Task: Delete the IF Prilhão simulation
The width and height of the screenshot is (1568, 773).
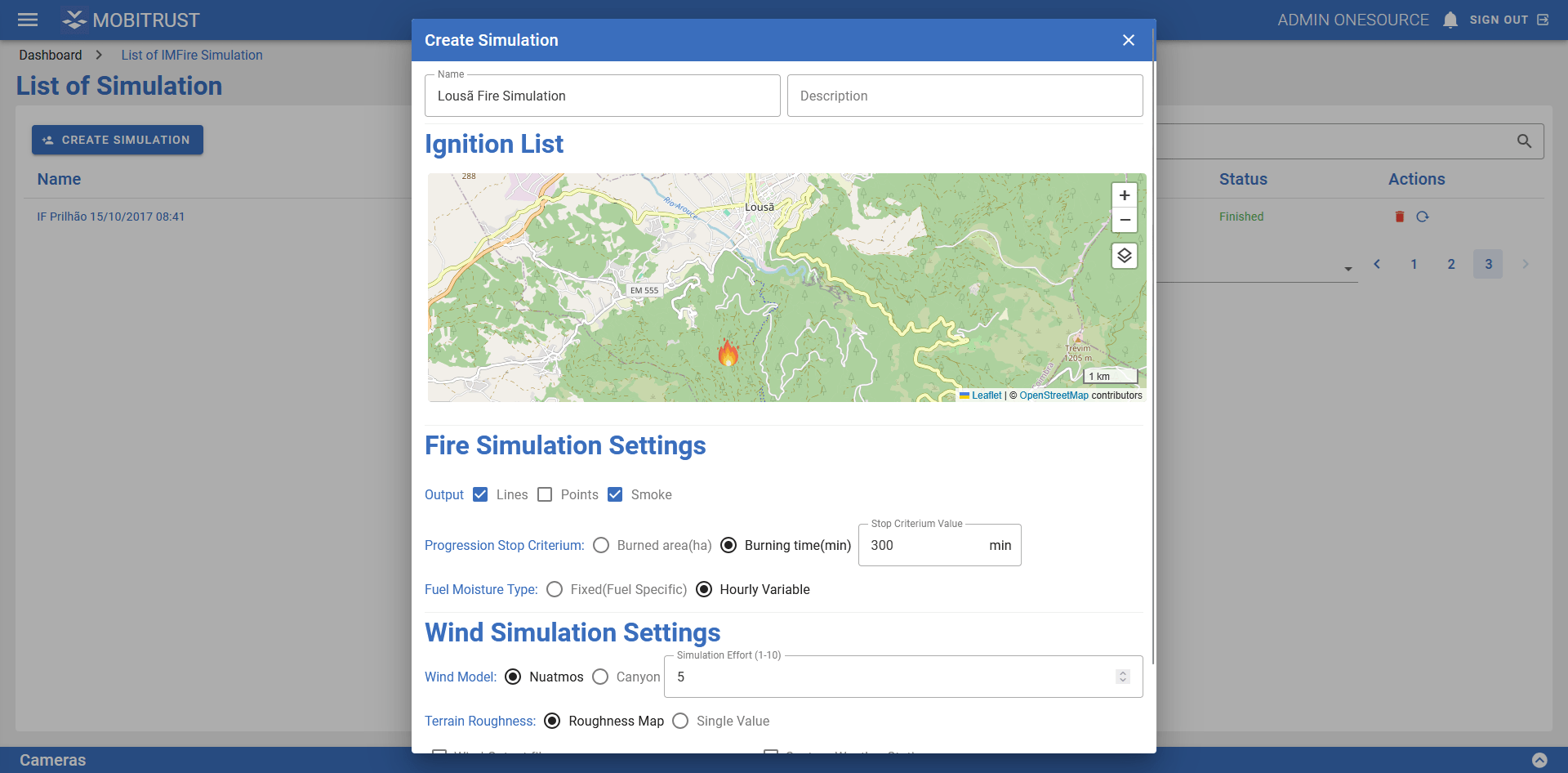Action: coord(1400,217)
